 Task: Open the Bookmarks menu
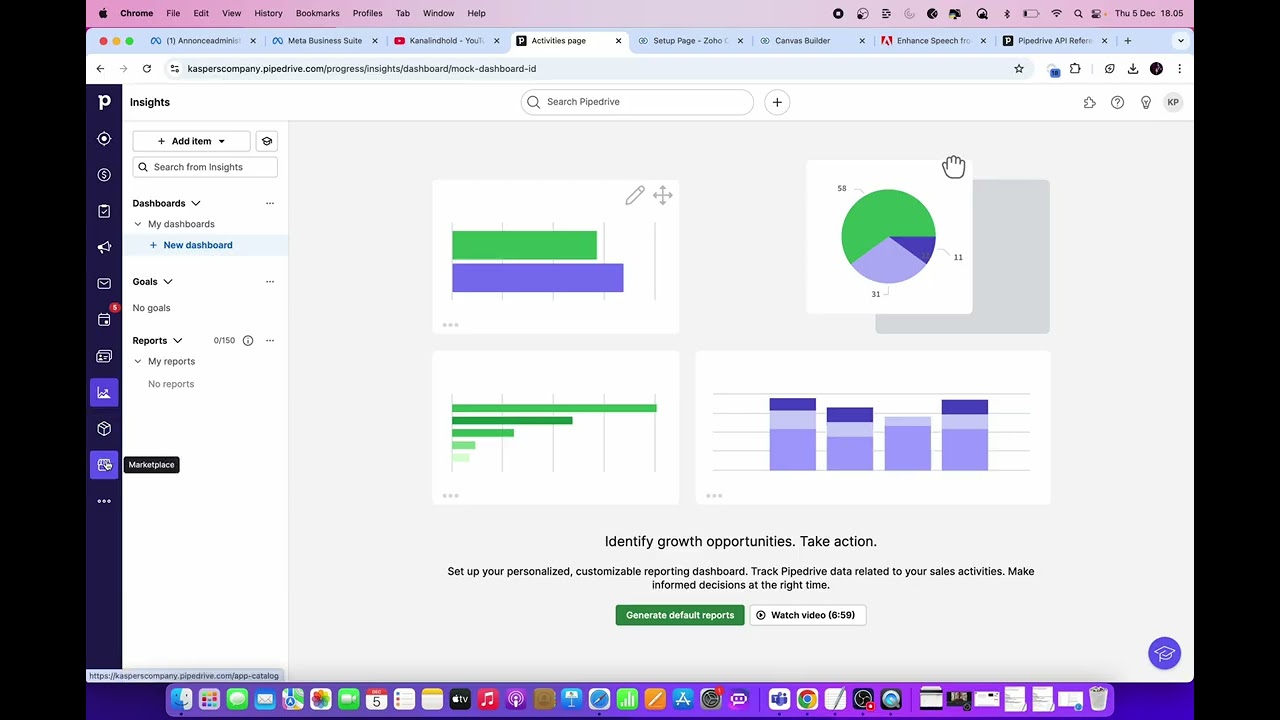[x=317, y=13]
